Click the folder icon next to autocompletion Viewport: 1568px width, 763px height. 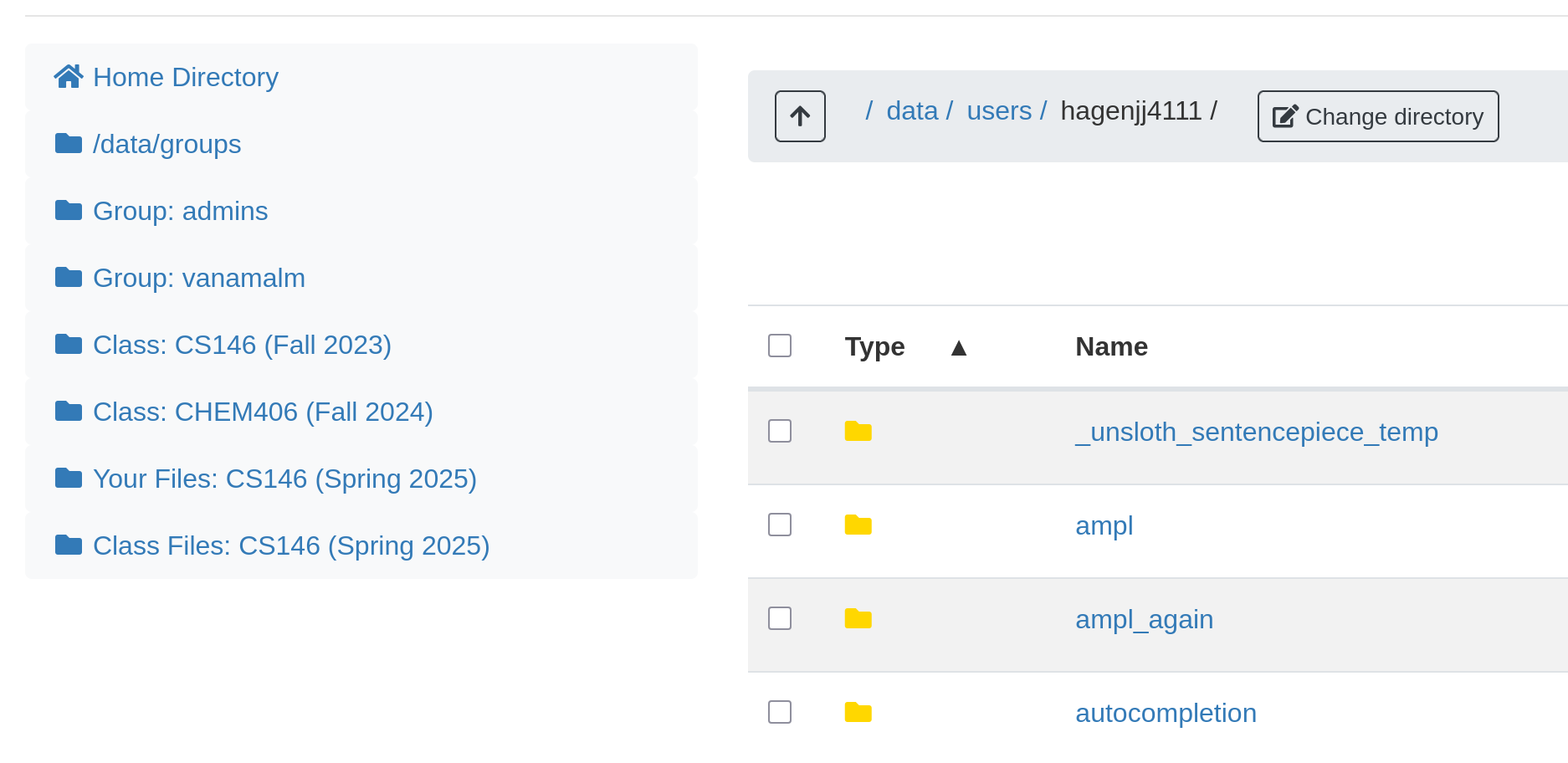pos(858,712)
